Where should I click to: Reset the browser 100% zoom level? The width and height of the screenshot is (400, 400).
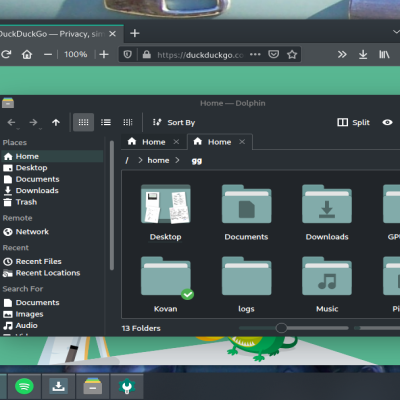click(76, 54)
